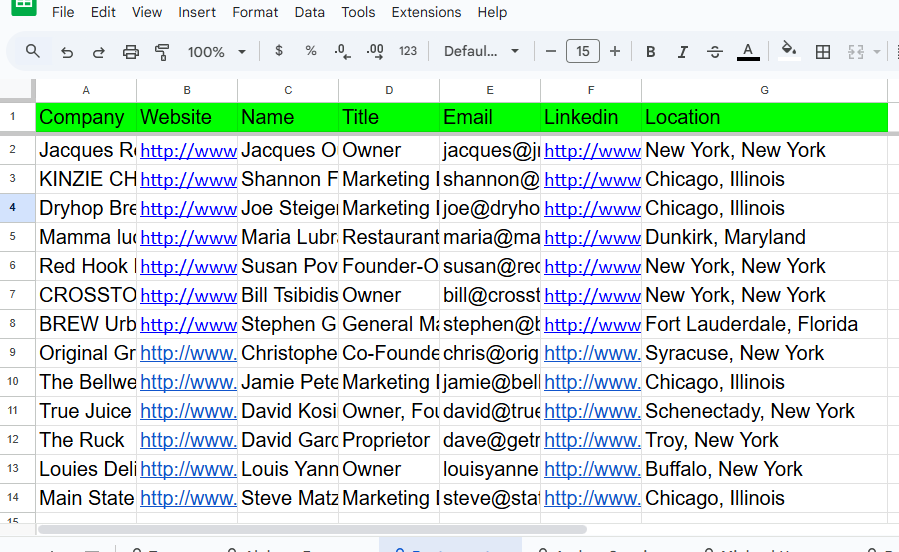The height and width of the screenshot is (552, 899).
Task: Click the font size 15 field
Action: click(x=583, y=51)
